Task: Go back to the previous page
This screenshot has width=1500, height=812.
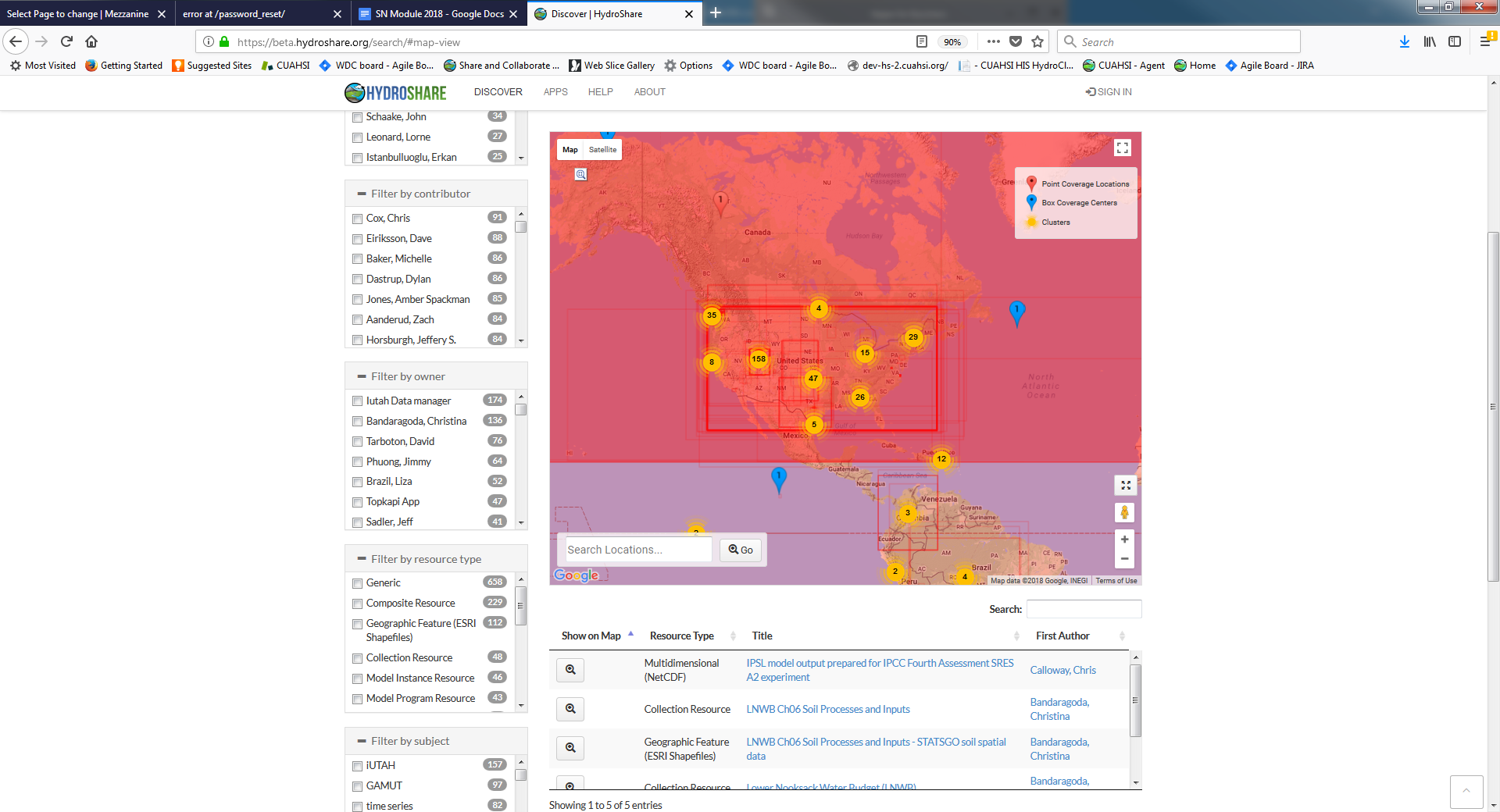Action: click(x=16, y=41)
